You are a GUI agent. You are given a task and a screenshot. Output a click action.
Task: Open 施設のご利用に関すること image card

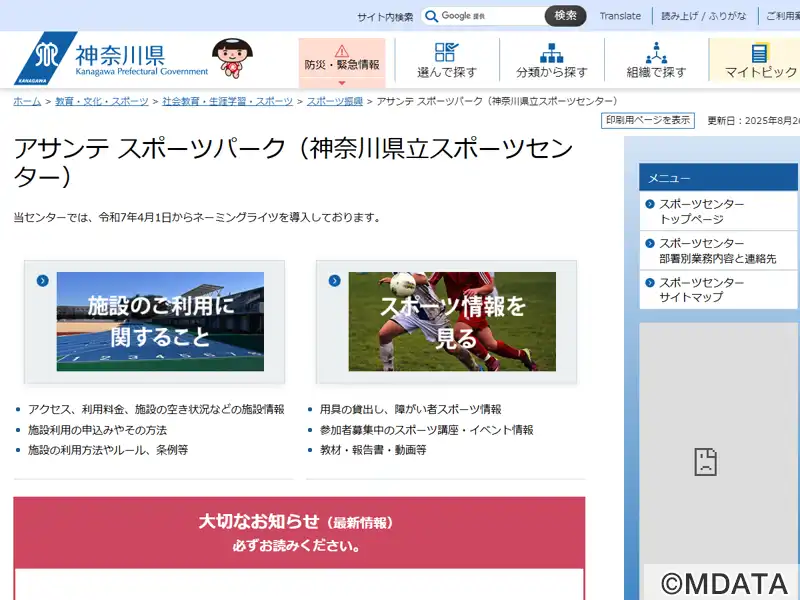click(x=155, y=322)
